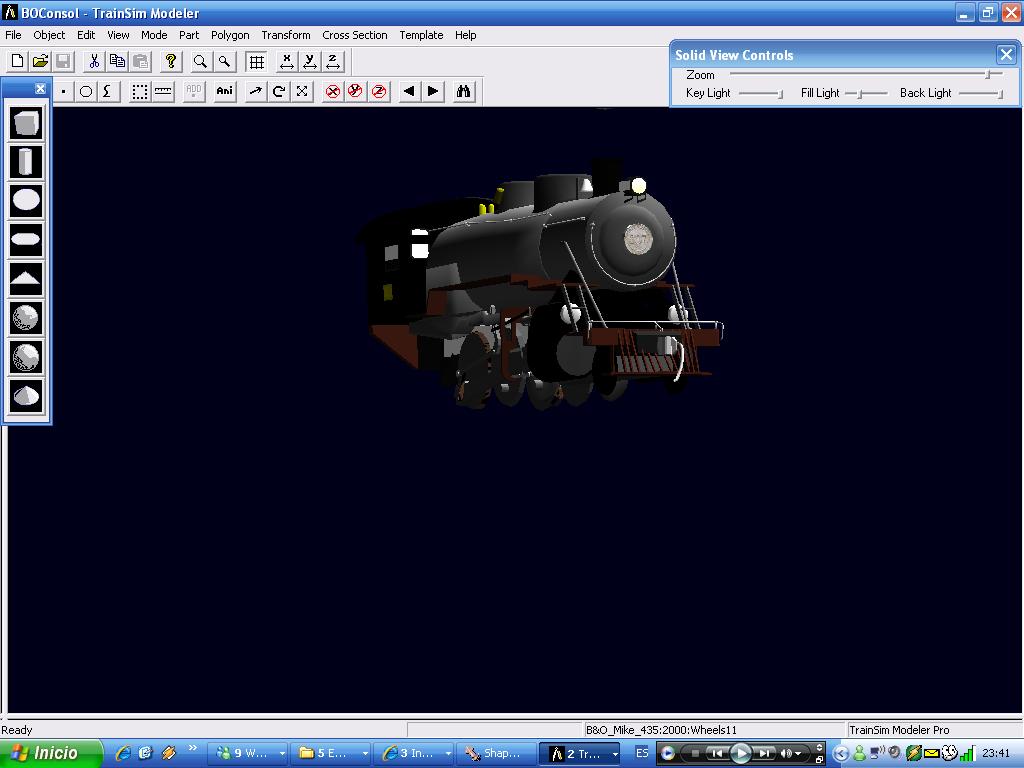The image size is (1024, 768).
Task: Open the Cross Section menu
Action: (354, 35)
